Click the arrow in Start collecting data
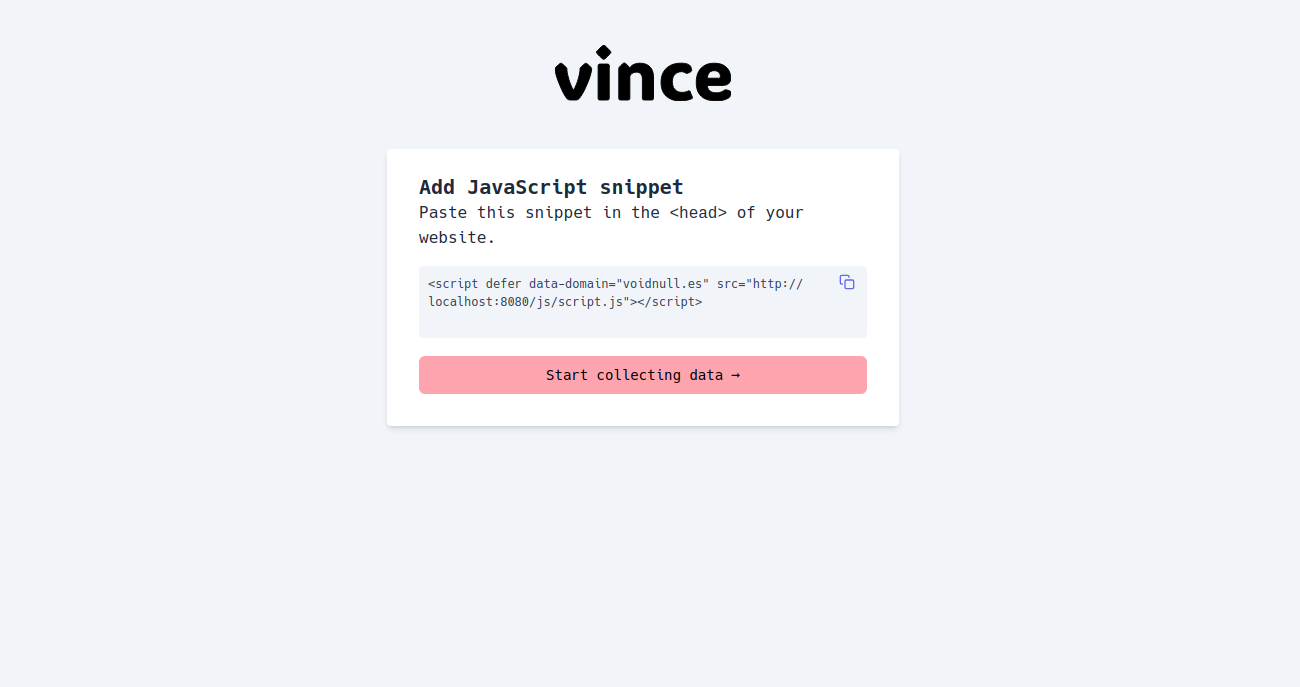Image resolution: width=1300 pixels, height=687 pixels. 735,375
